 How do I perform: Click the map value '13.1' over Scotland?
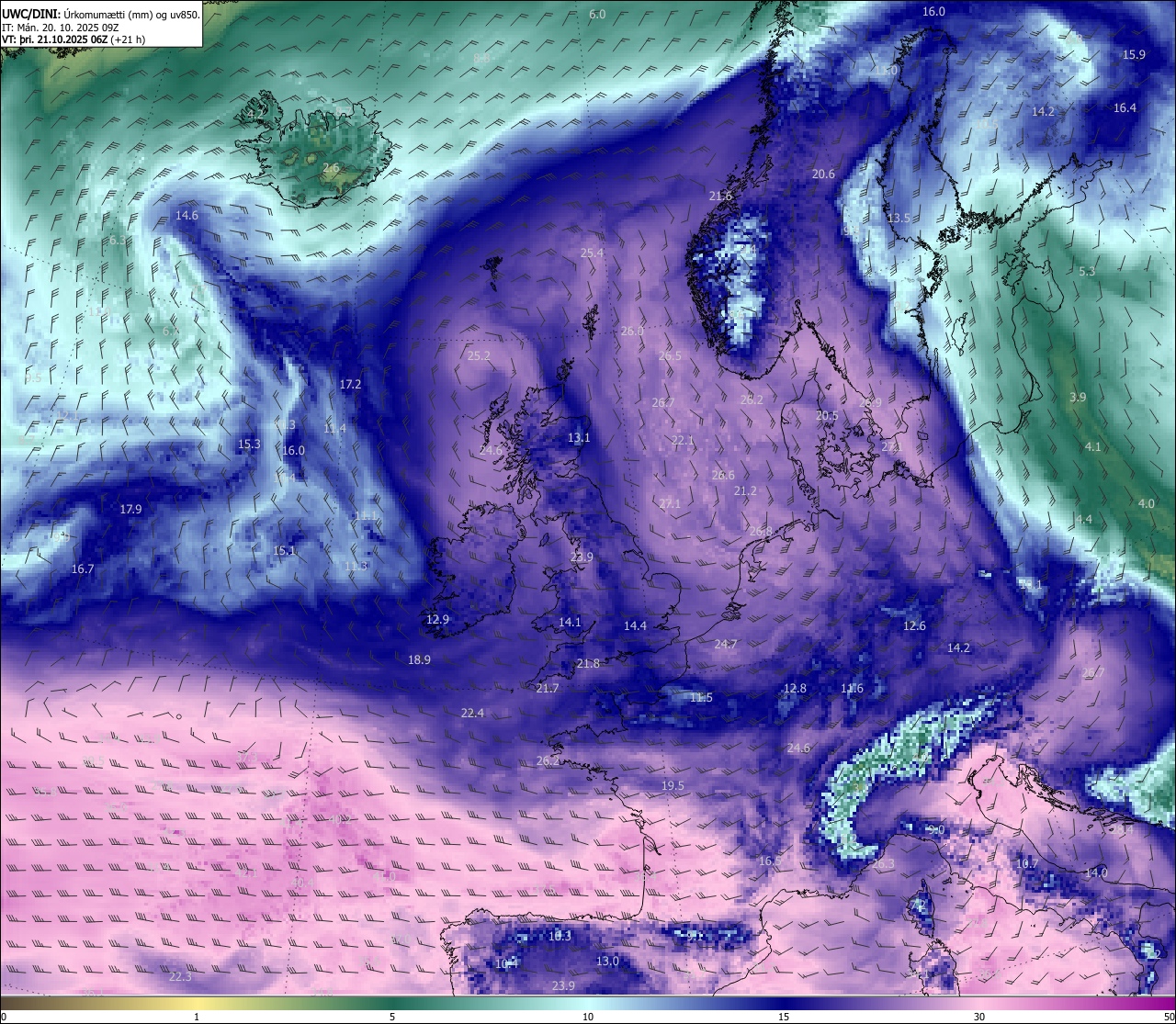point(579,439)
